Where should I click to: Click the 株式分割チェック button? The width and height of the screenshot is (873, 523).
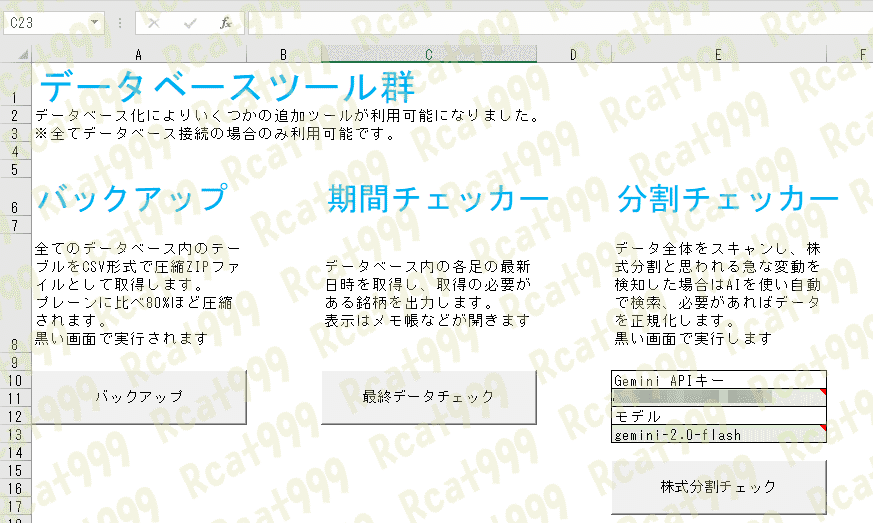pyautogui.click(x=719, y=487)
